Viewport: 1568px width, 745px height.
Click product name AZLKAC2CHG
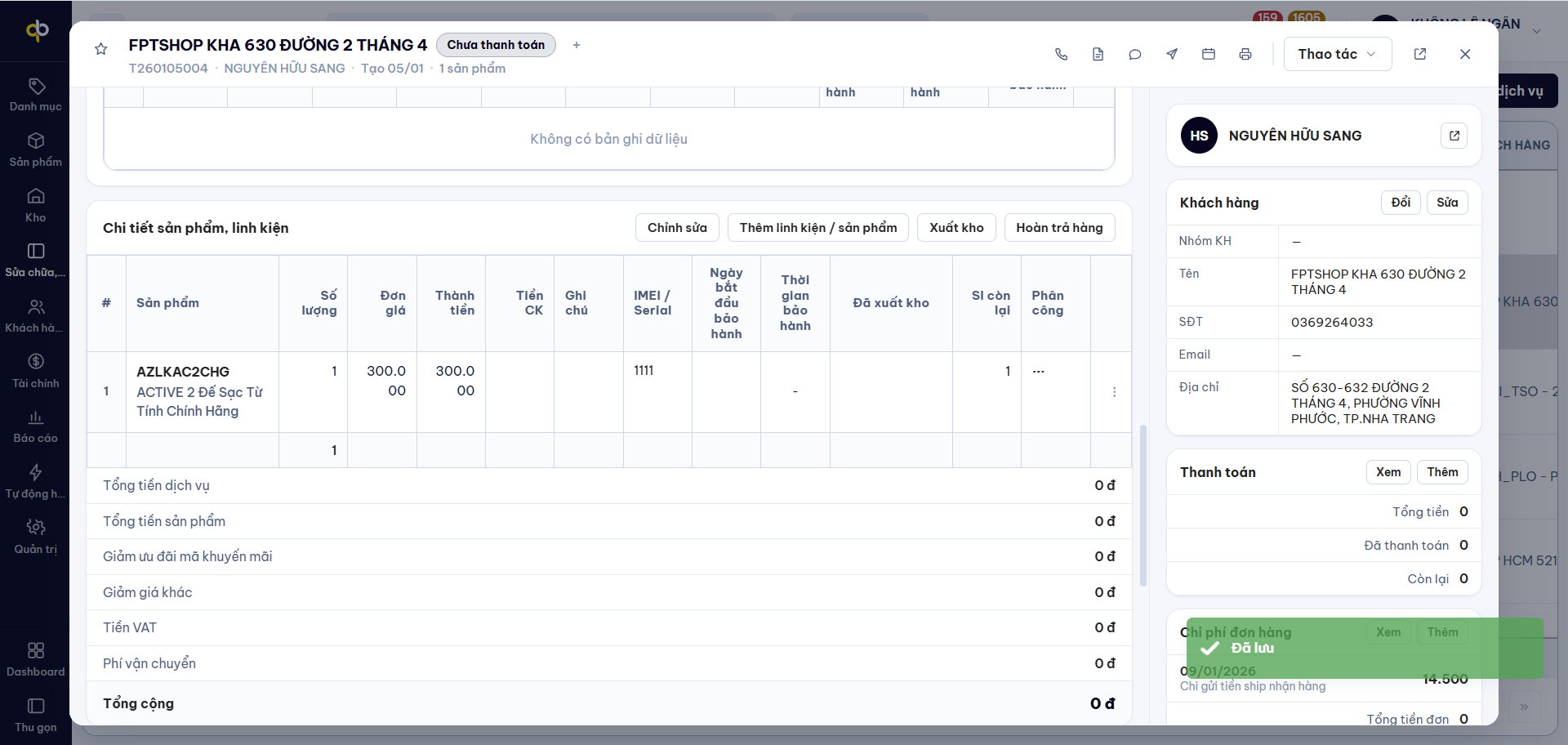coord(183,372)
